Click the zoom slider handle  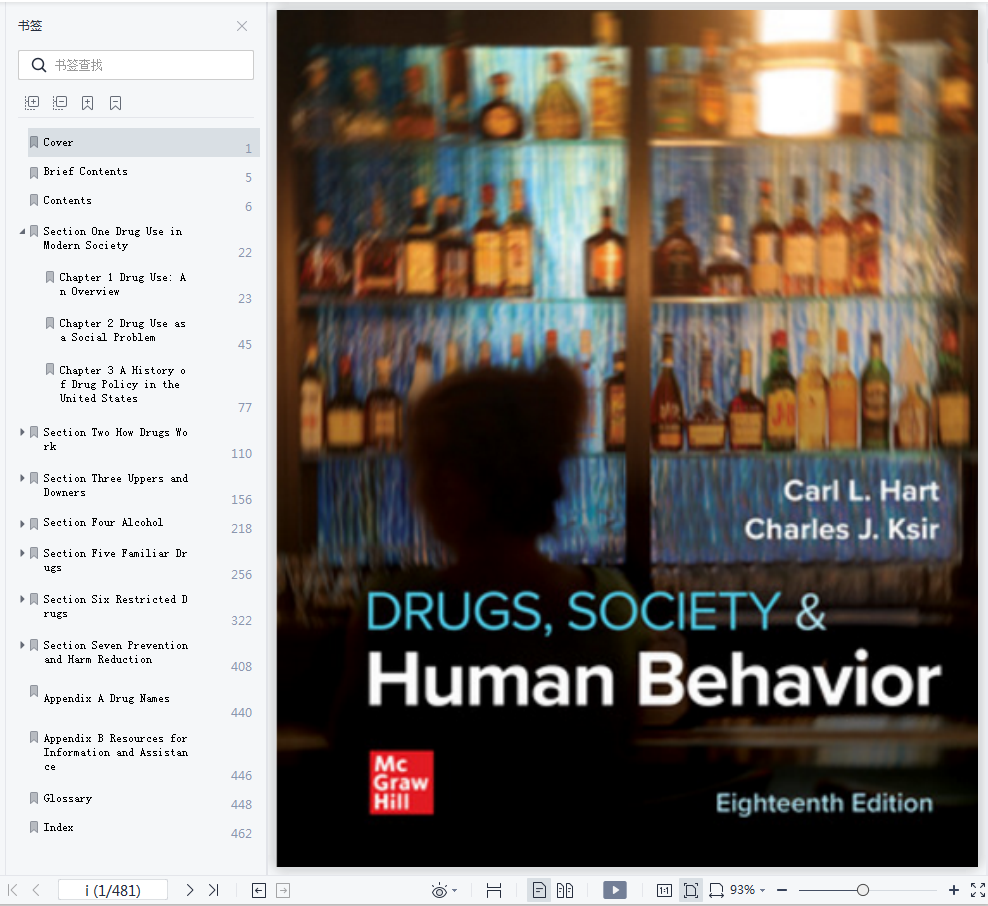coord(863,890)
